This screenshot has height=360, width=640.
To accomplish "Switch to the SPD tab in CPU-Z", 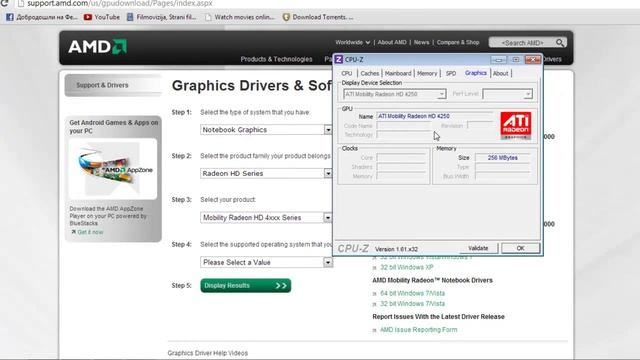I will click(x=451, y=73).
